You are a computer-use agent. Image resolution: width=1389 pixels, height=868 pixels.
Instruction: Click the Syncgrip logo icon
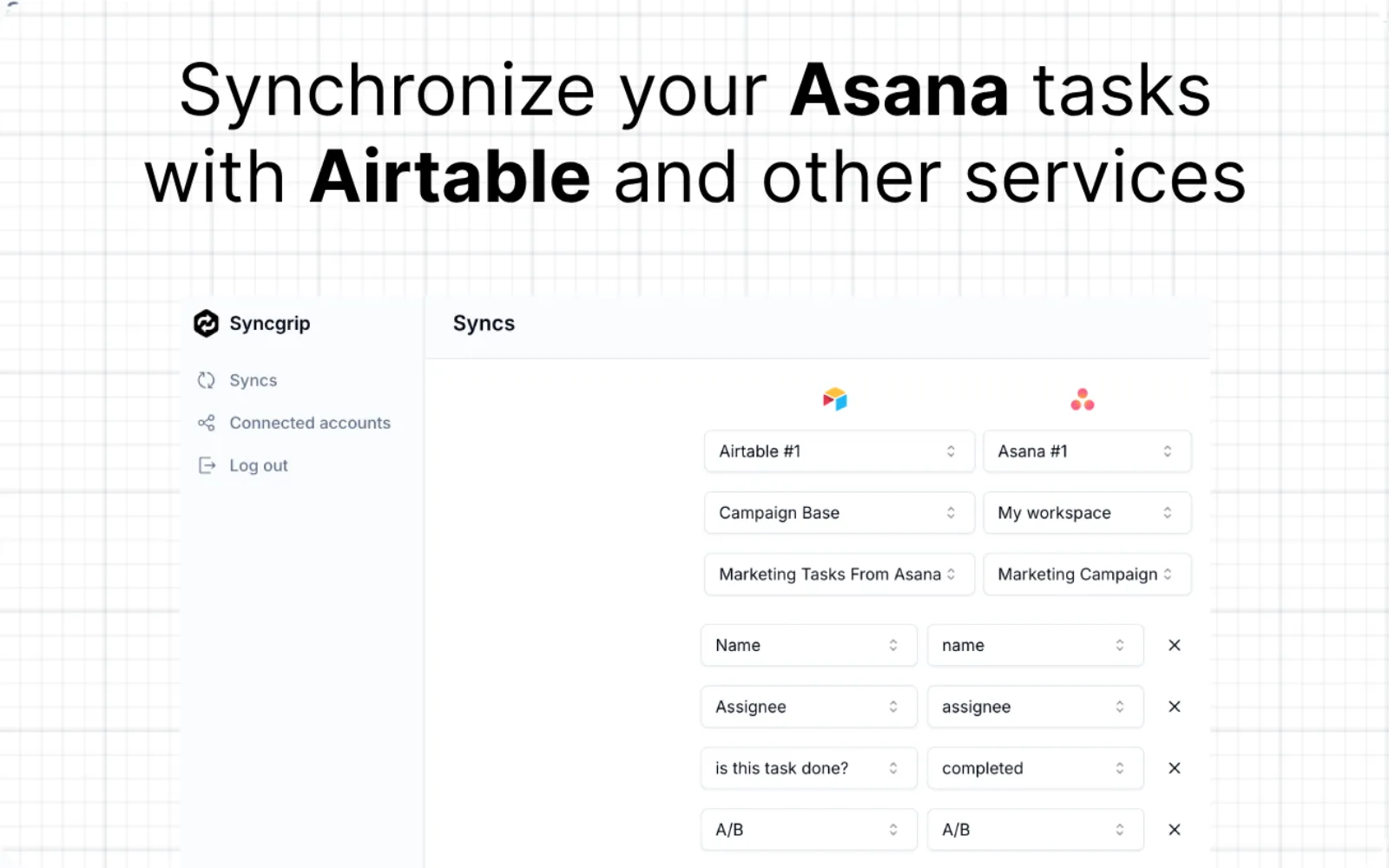(206, 324)
